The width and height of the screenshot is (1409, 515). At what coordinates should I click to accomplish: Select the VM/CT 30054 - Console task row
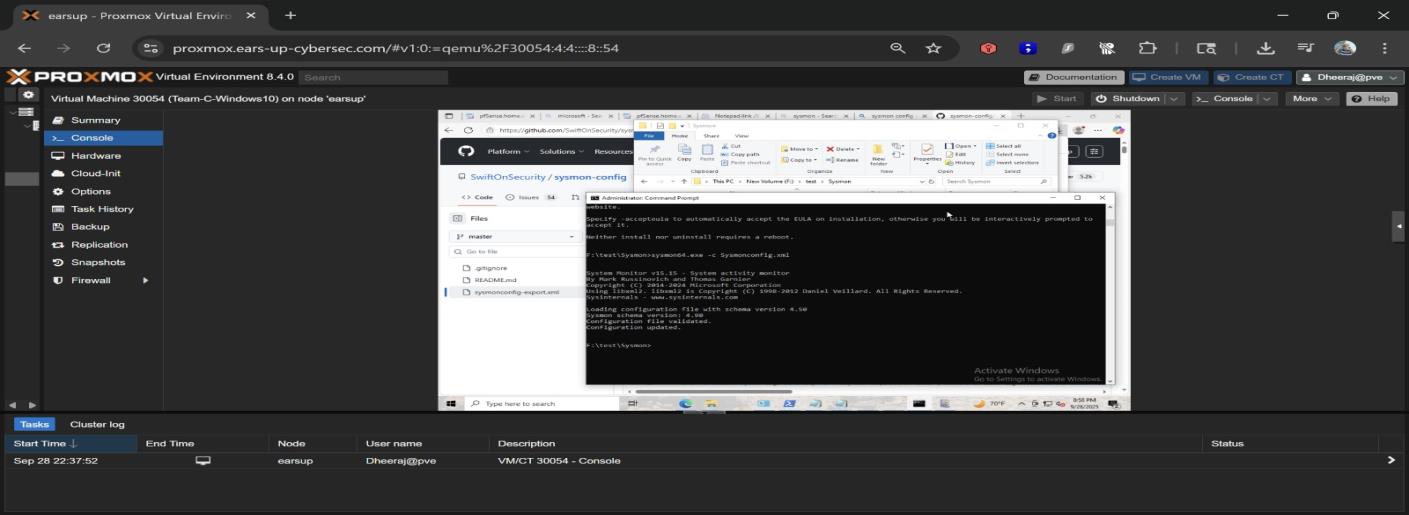click(702, 461)
